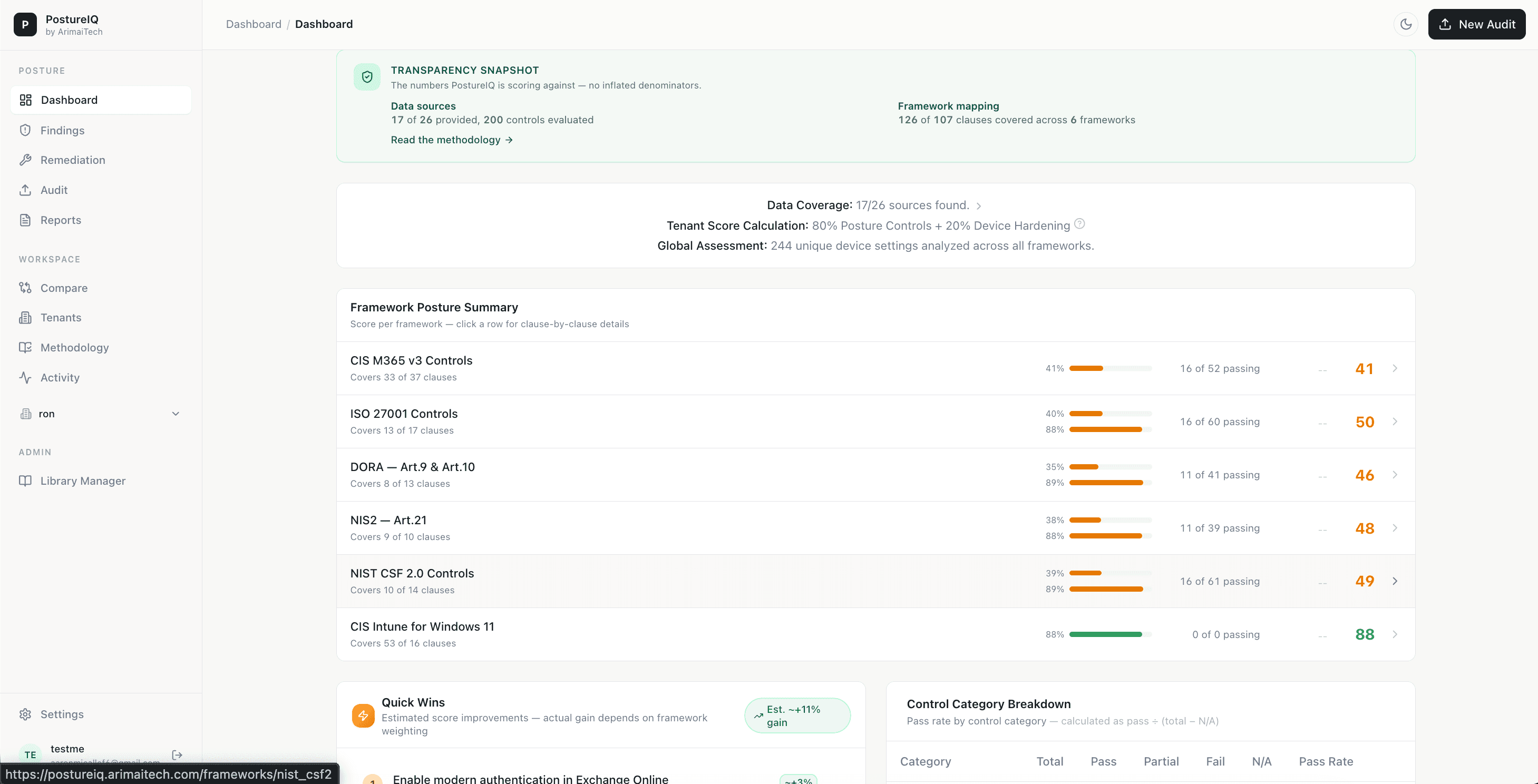Expand the ron tenant selector
Image resolution: width=1538 pixels, height=784 pixels.
coord(101,414)
